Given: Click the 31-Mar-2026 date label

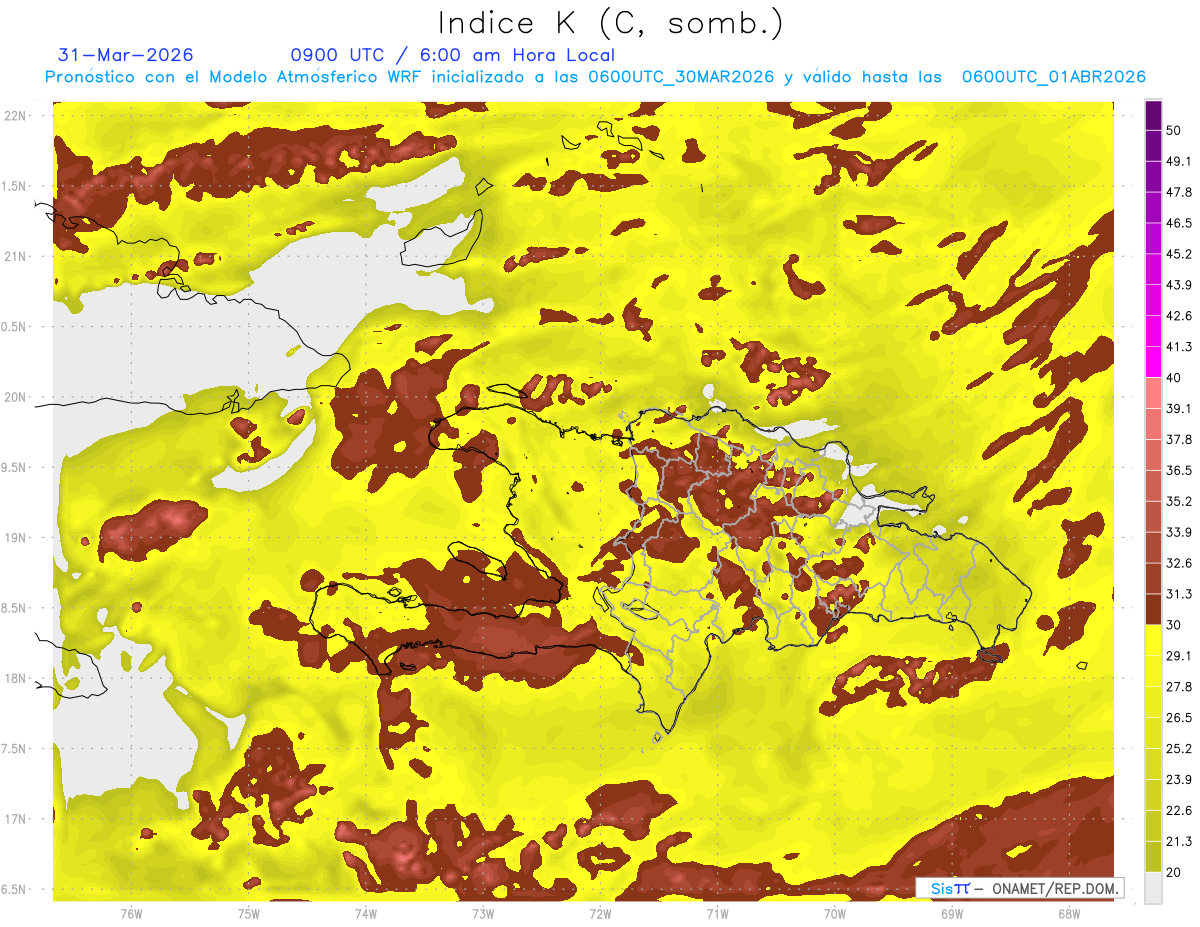Looking at the screenshot, I should [126, 55].
